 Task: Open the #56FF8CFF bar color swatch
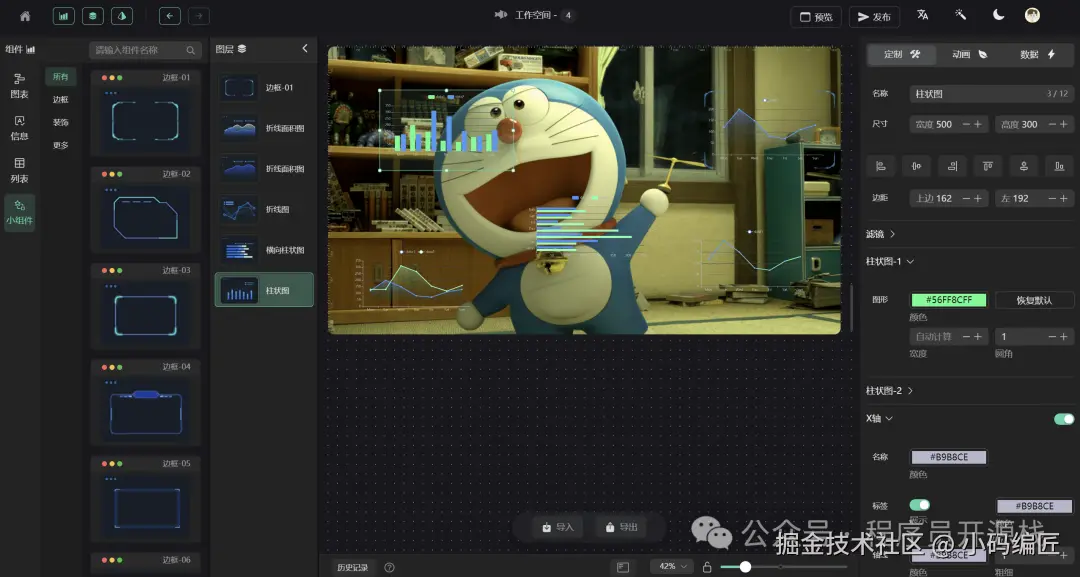(949, 300)
